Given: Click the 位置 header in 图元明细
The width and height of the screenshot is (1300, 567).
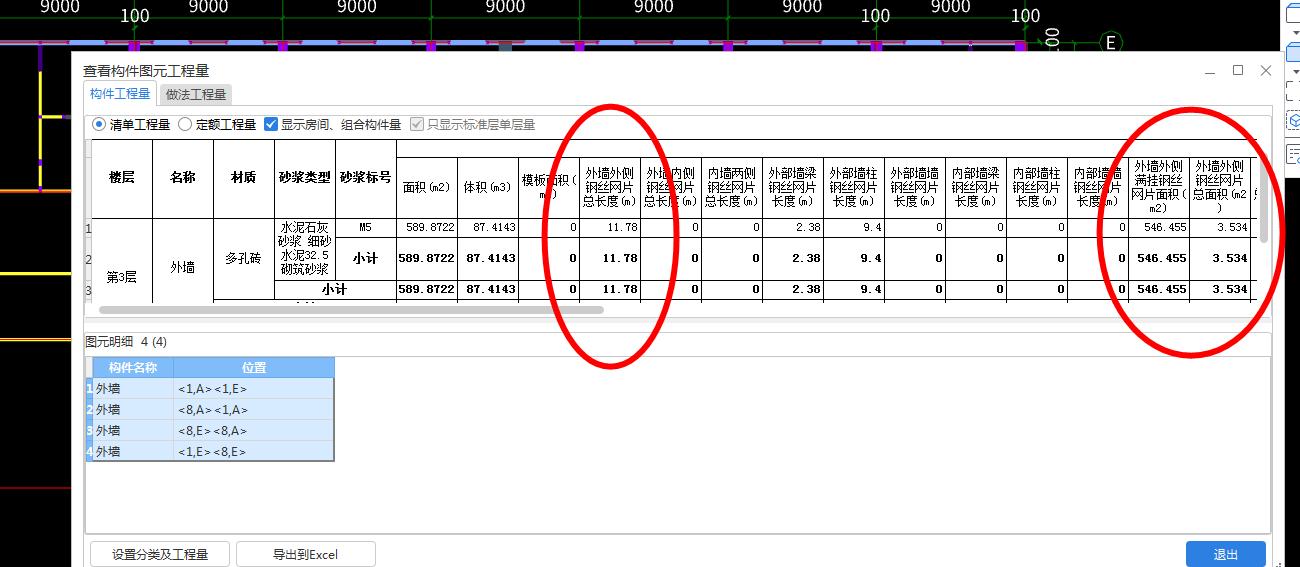Looking at the screenshot, I should click(254, 367).
